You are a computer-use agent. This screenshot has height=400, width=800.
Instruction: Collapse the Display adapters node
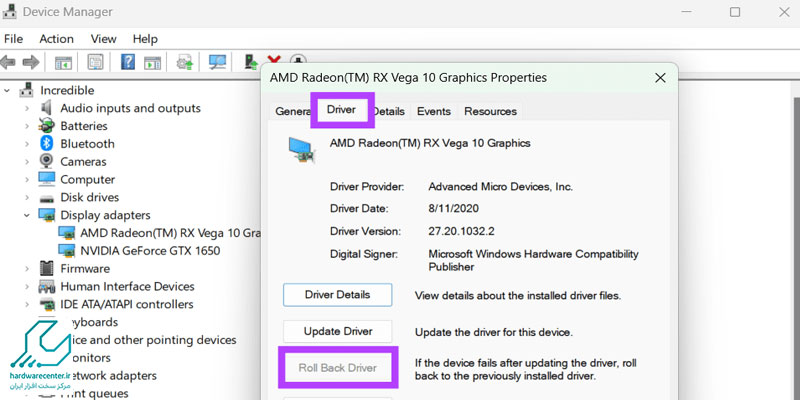[x=27, y=215]
